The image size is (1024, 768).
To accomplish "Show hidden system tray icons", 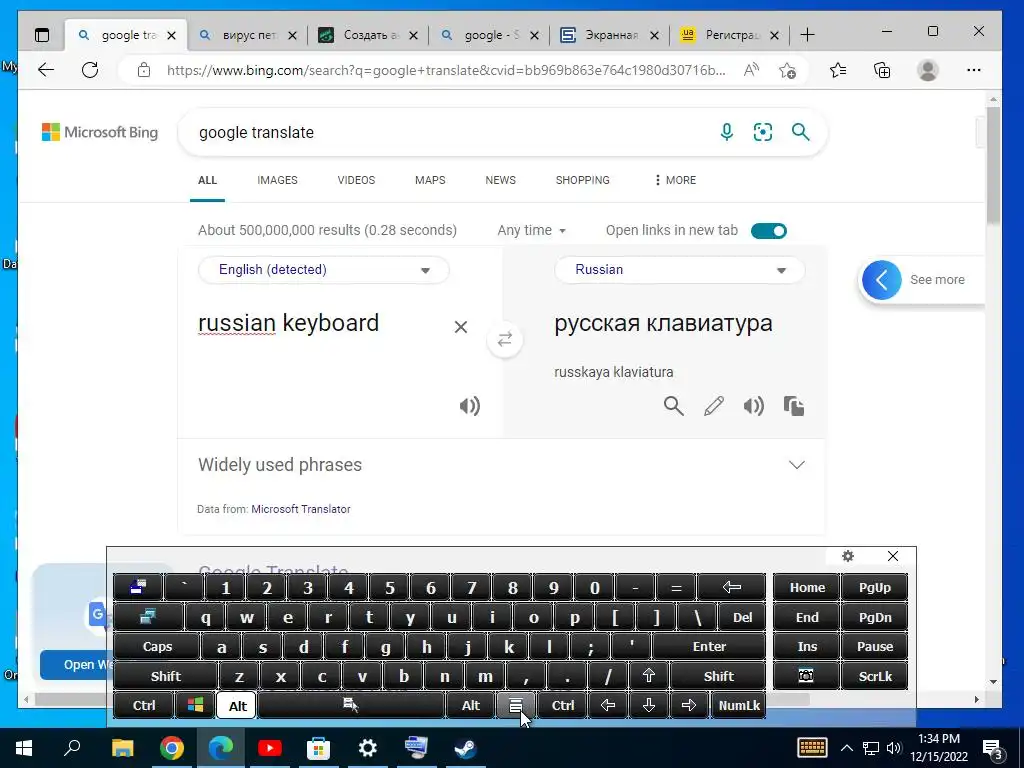I will point(846,748).
